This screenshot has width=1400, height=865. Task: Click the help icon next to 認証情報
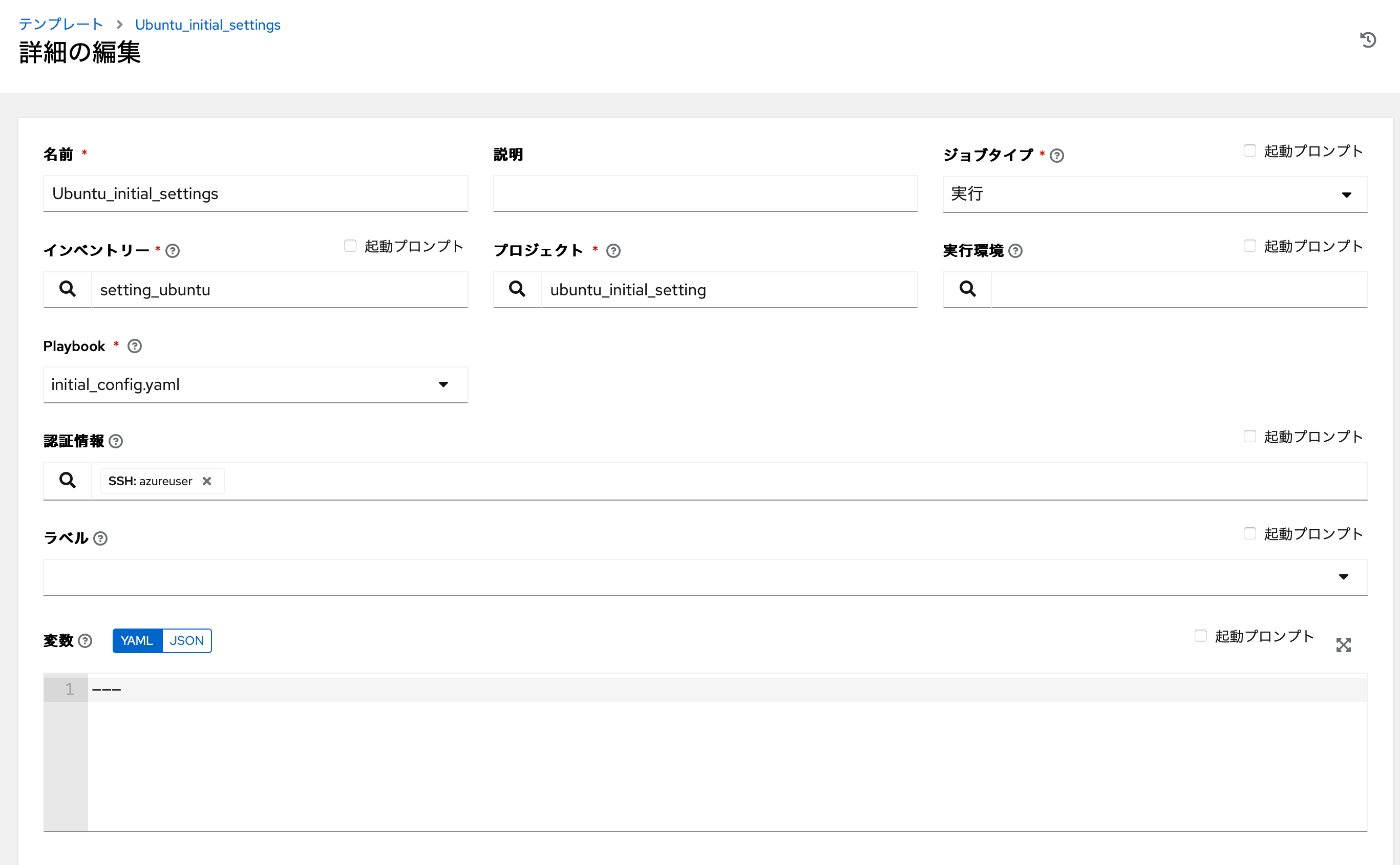tap(116, 441)
